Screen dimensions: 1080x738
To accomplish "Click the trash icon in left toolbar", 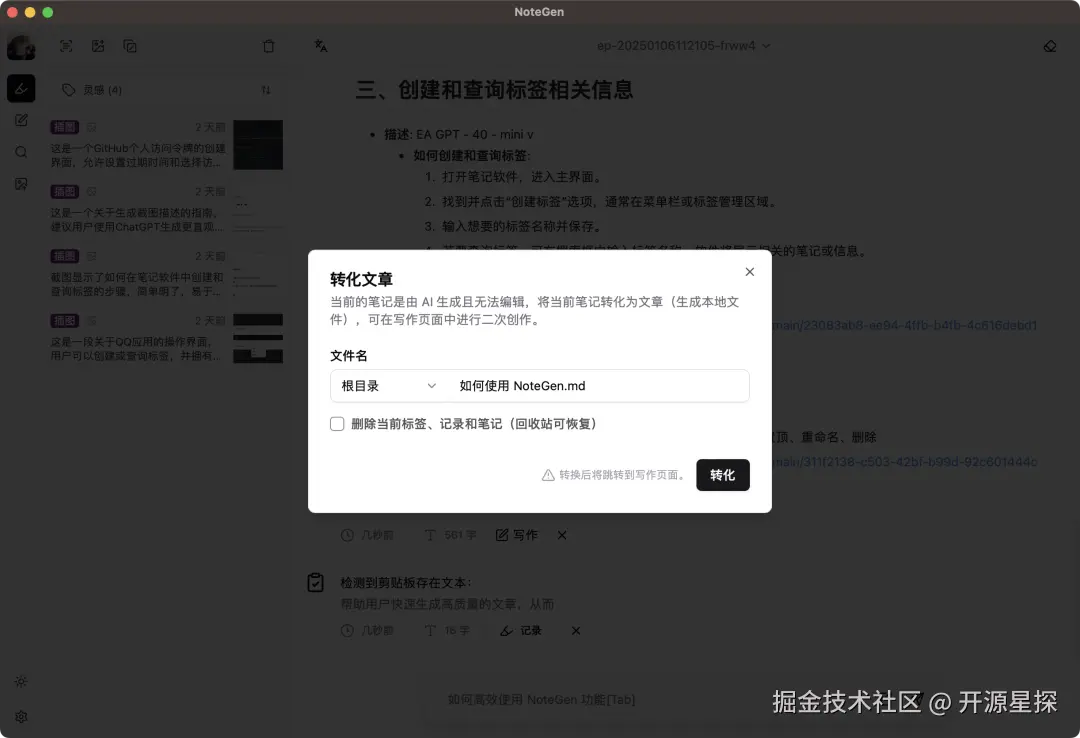I will (x=269, y=46).
